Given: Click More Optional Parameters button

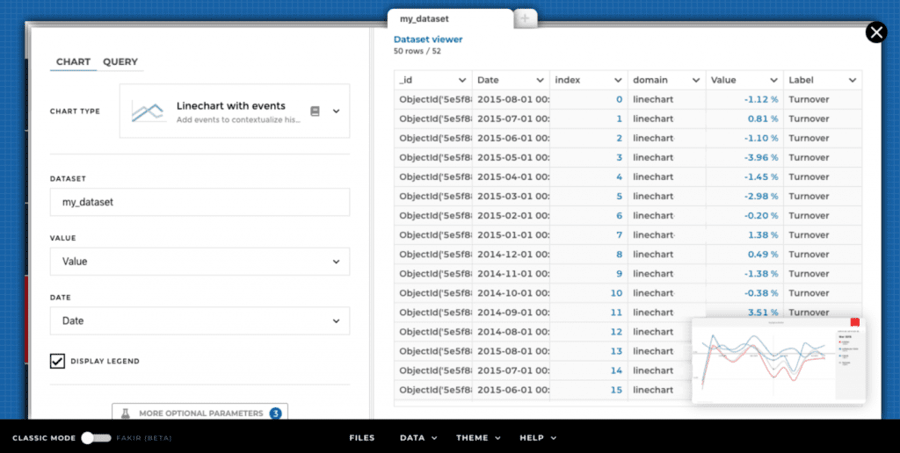Looking at the screenshot, I should click(x=200, y=413).
